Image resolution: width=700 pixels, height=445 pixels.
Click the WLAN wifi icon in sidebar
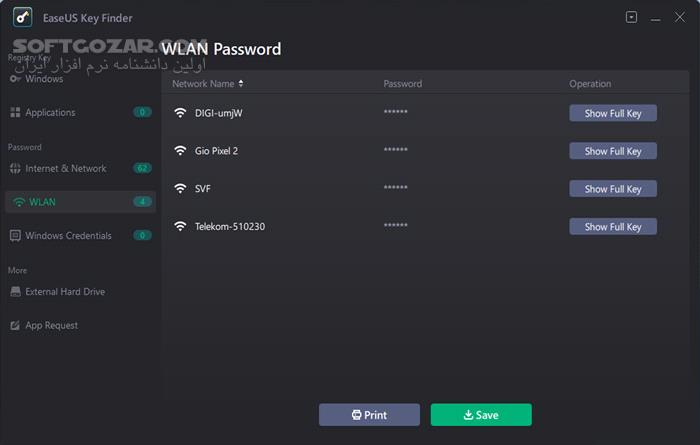(x=19, y=202)
